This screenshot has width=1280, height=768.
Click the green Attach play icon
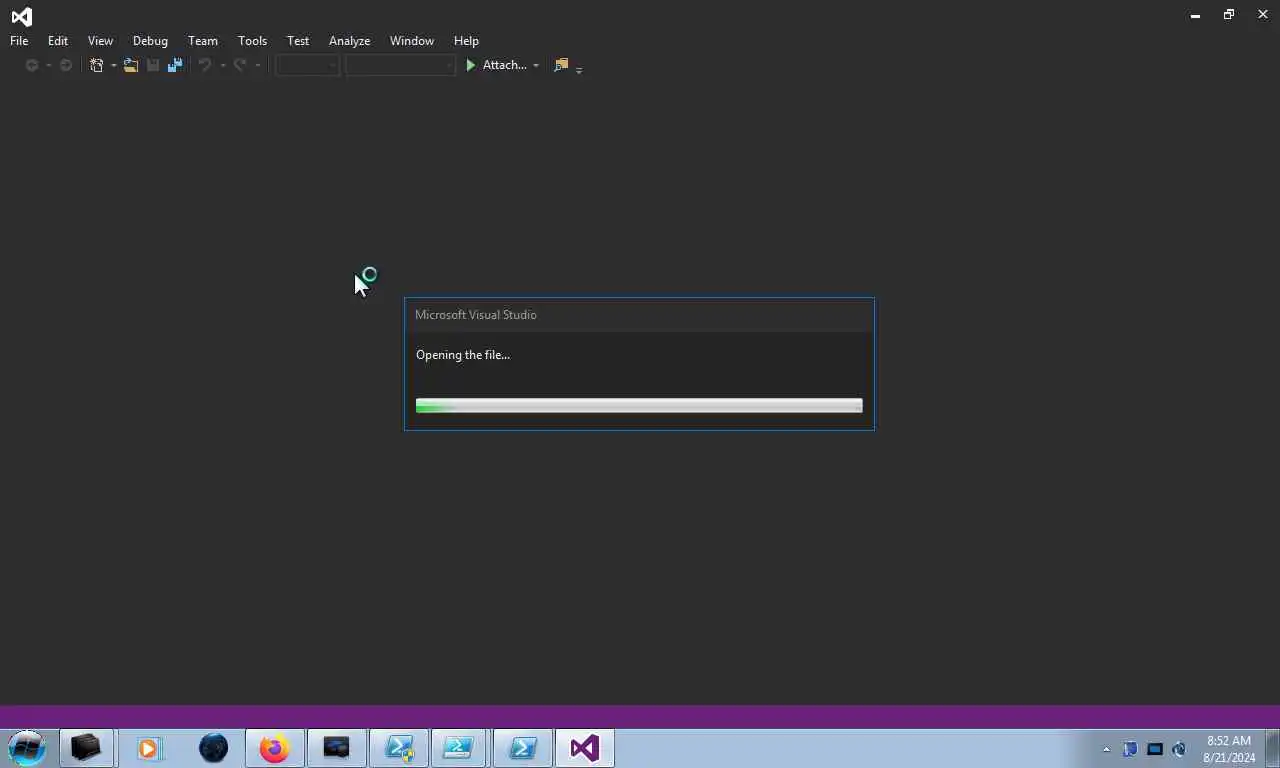[x=471, y=65]
